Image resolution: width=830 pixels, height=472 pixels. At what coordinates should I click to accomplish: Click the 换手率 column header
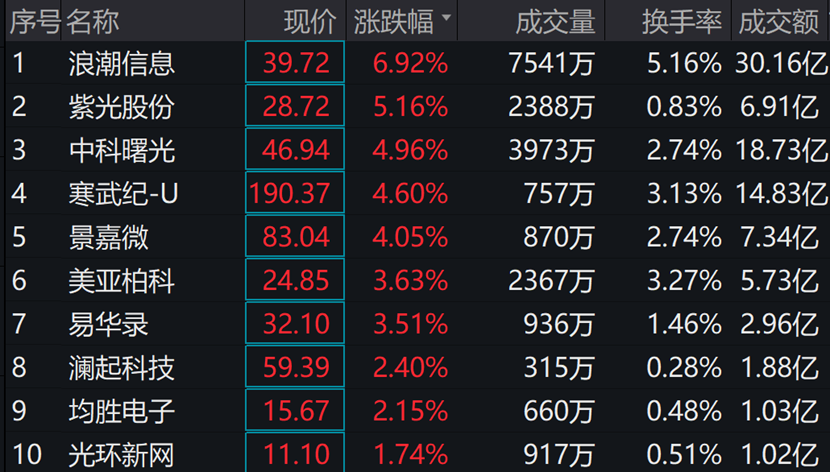click(x=682, y=22)
